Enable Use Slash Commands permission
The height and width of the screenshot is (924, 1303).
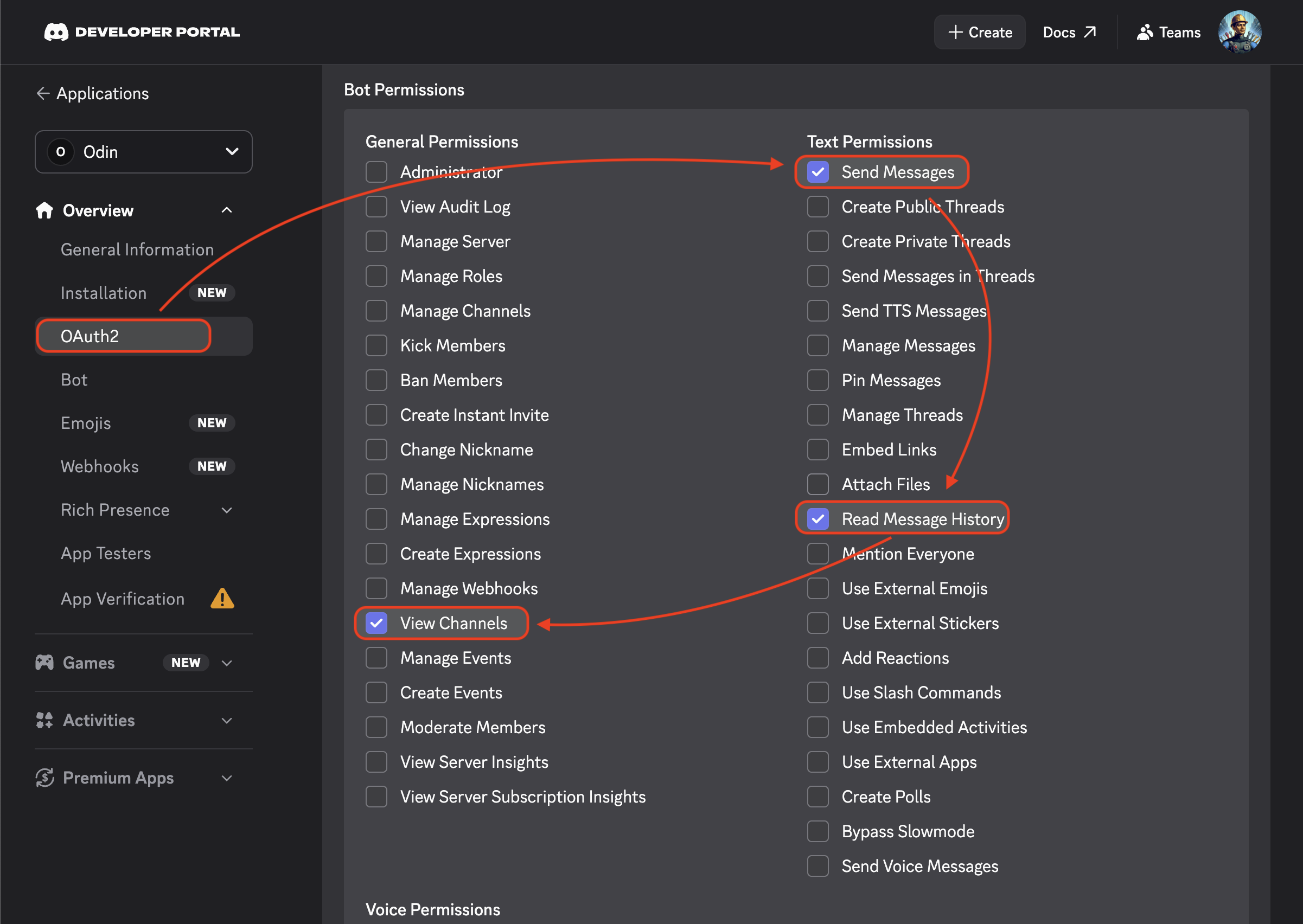[x=817, y=692]
